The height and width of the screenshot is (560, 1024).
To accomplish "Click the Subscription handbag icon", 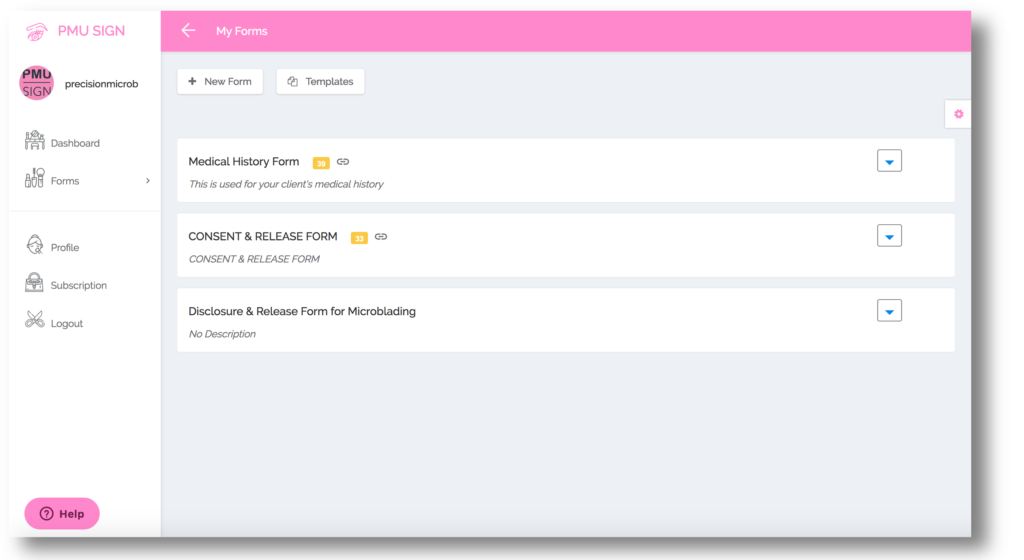I will coord(35,283).
